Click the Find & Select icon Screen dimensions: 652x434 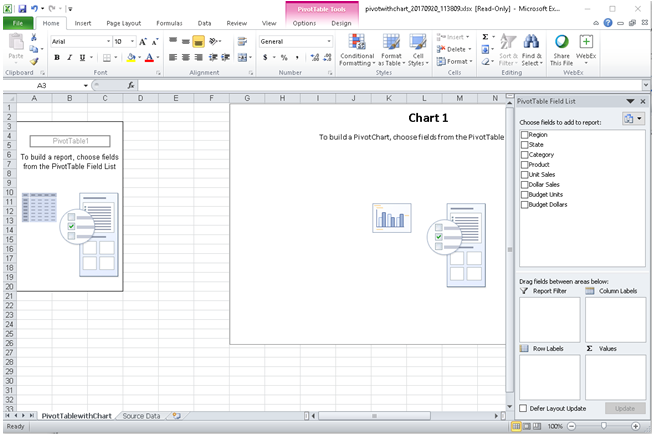[531, 50]
